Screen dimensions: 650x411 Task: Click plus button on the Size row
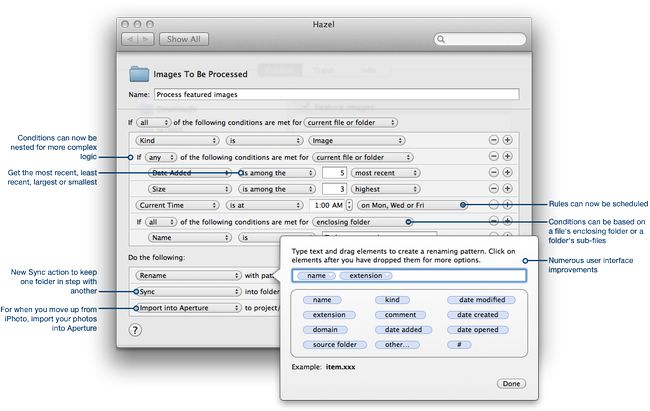[x=507, y=187]
